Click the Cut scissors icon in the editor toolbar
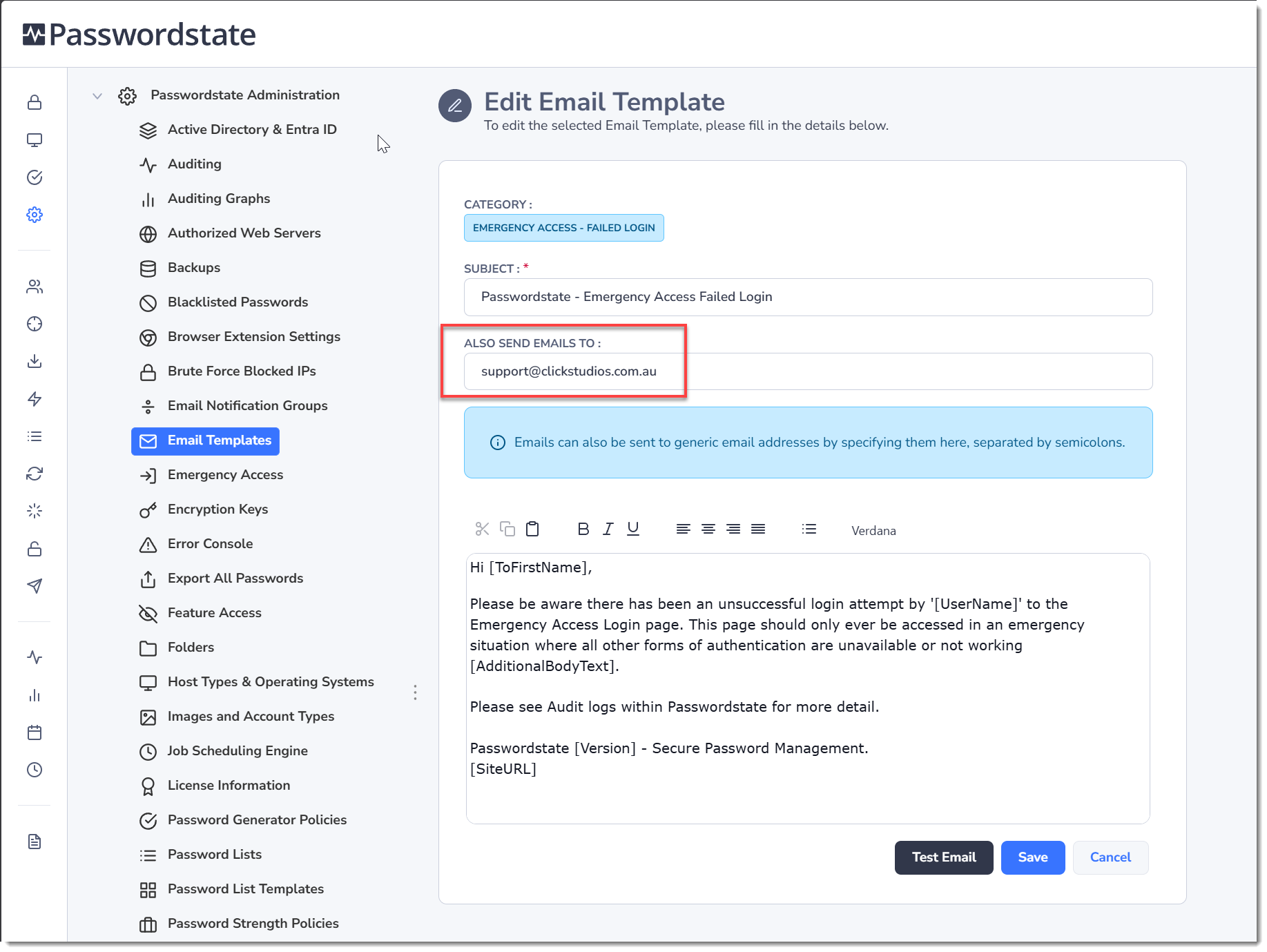 point(482,529)
